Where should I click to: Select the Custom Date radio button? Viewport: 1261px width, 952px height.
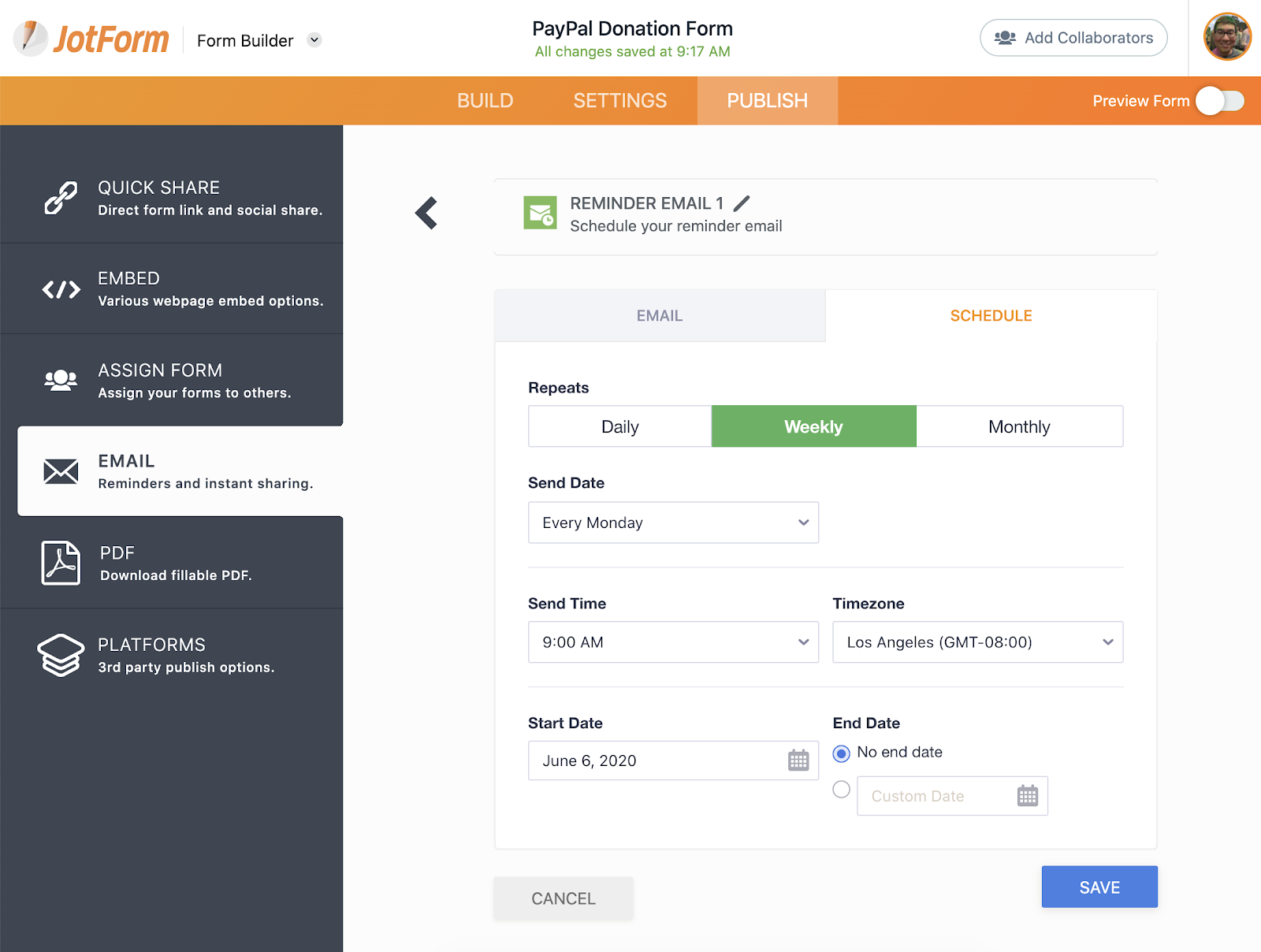tap(842, 790)
